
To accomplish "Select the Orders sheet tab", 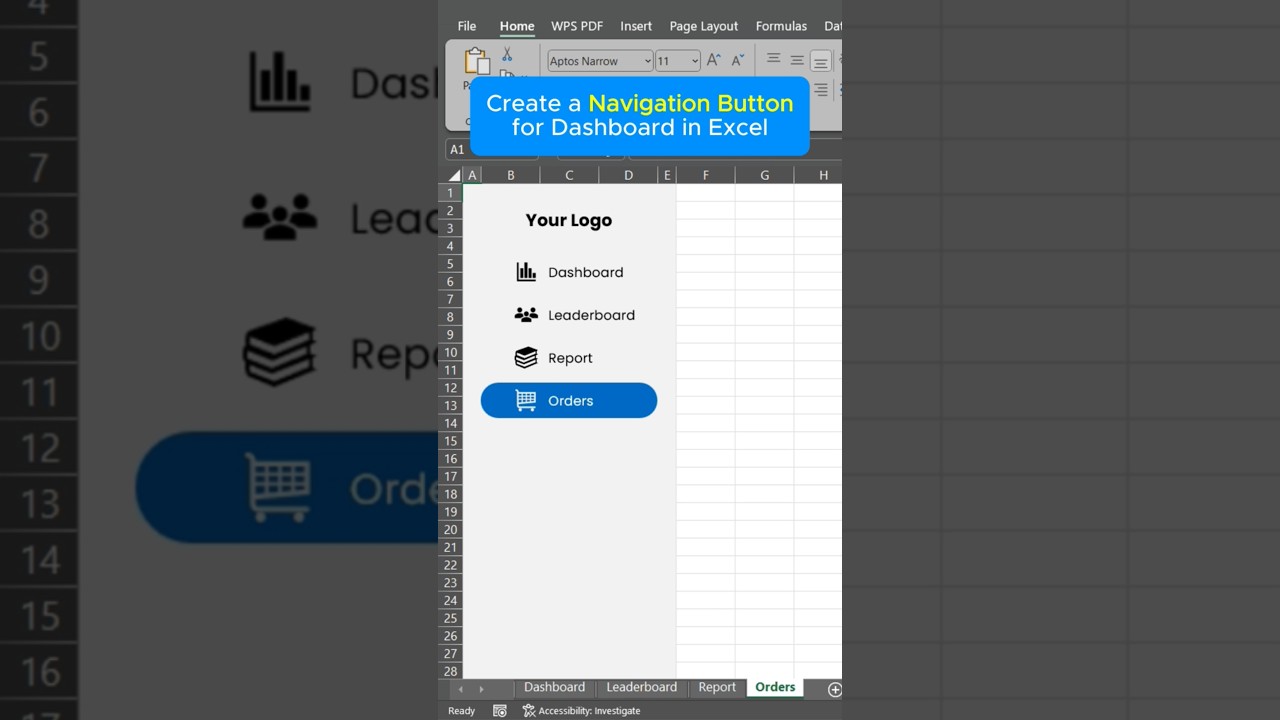I will [x=775, y=688].
